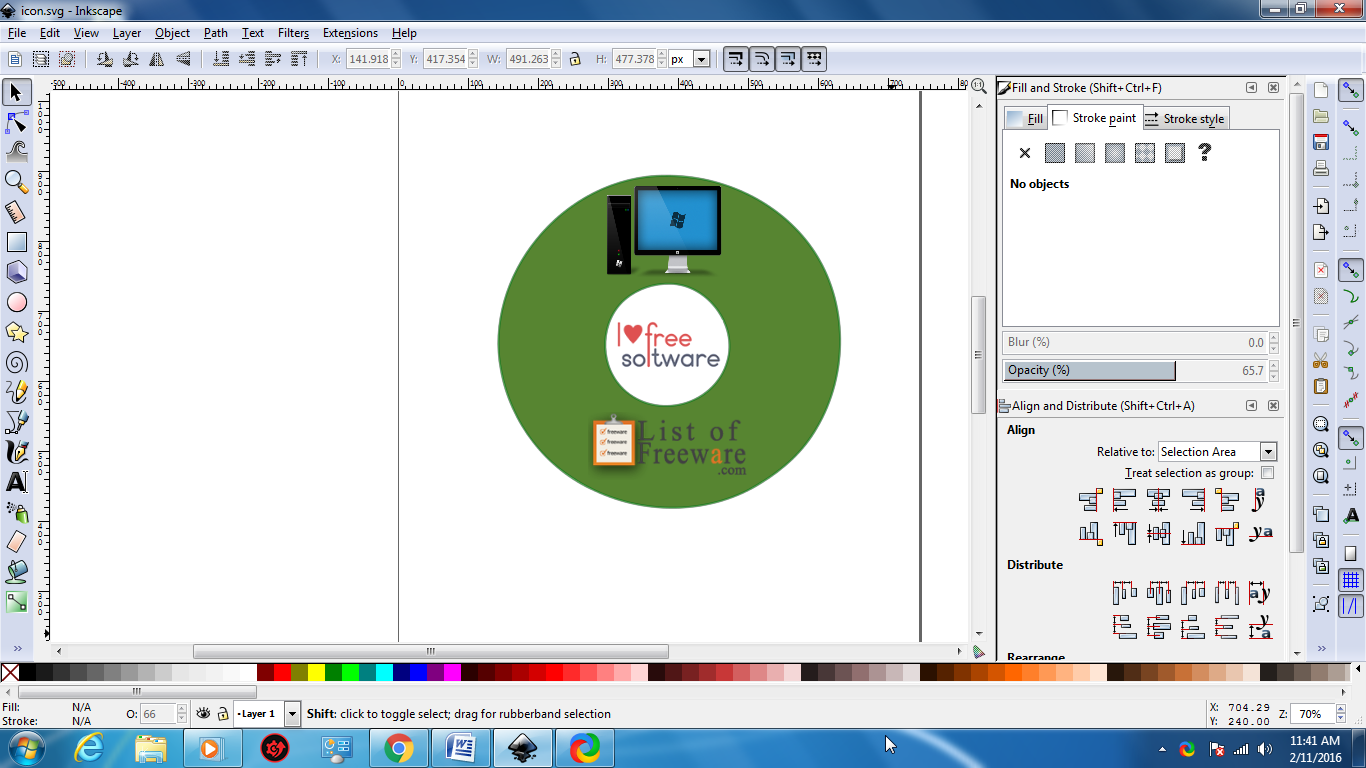1366x768 pixels.
Task: Select the Paint bucket tool
Action: point(16,572)
